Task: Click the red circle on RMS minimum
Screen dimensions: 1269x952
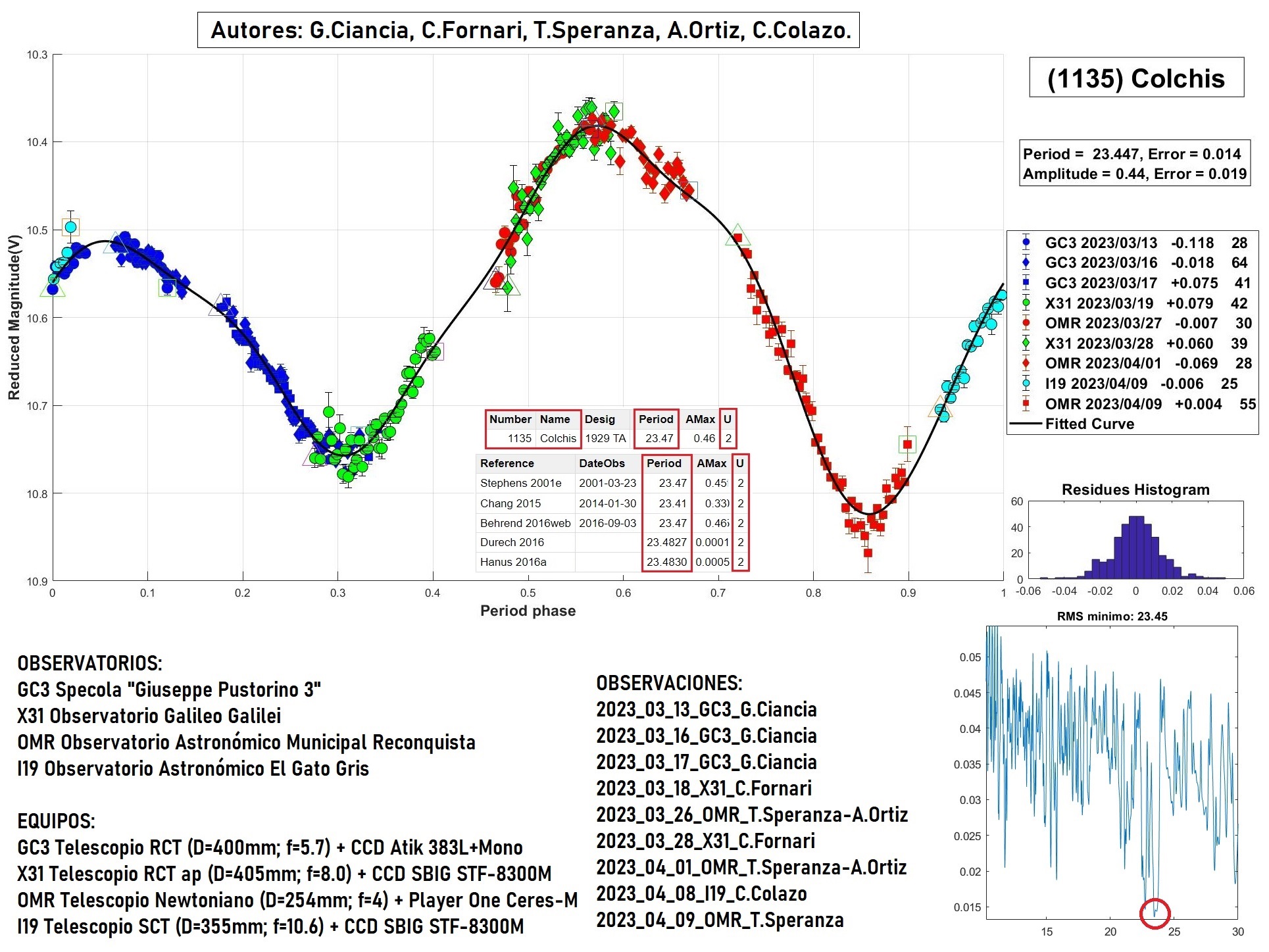Action: (x=1155, y=913)
